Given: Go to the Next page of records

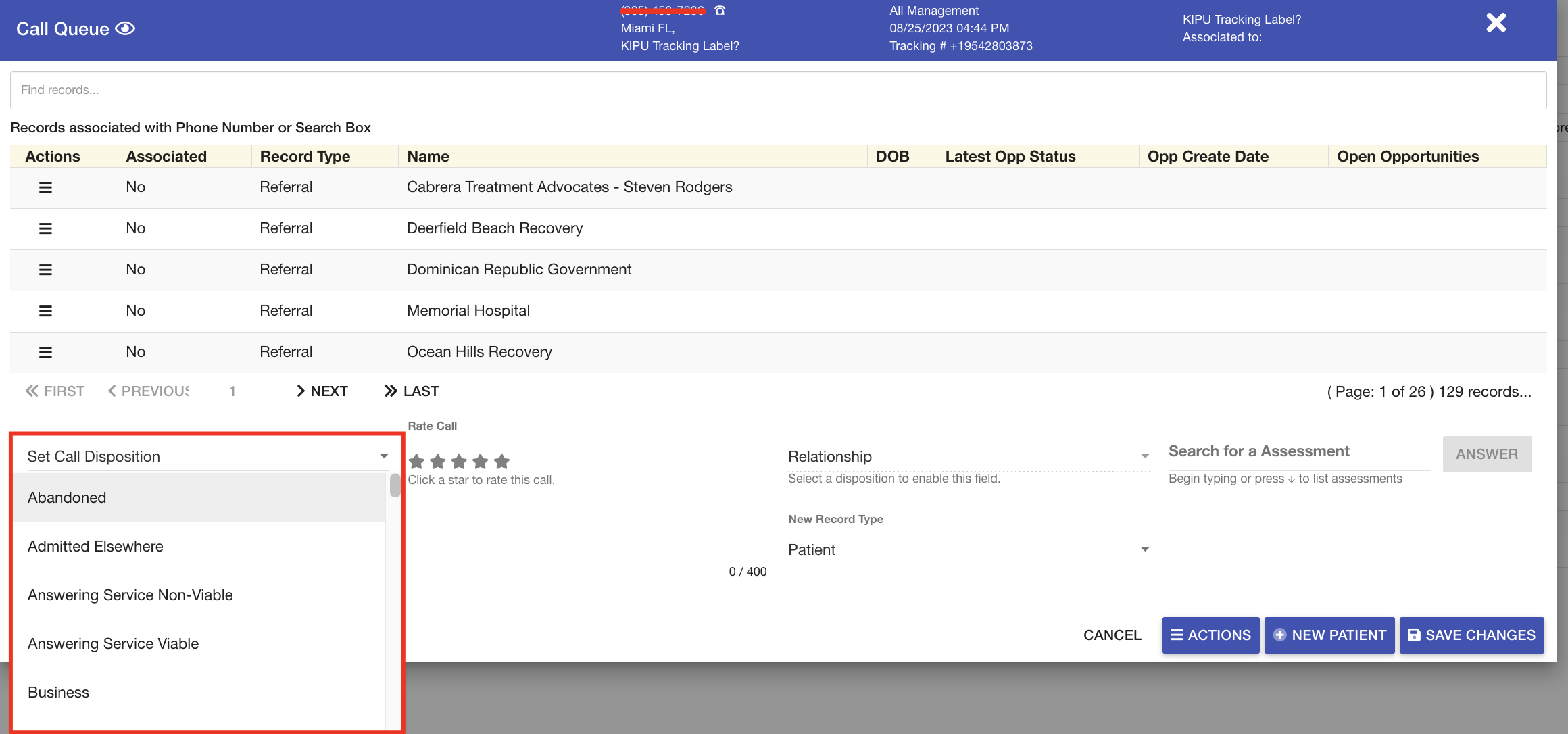Looking at the screenshot, I should coord(322,391).
